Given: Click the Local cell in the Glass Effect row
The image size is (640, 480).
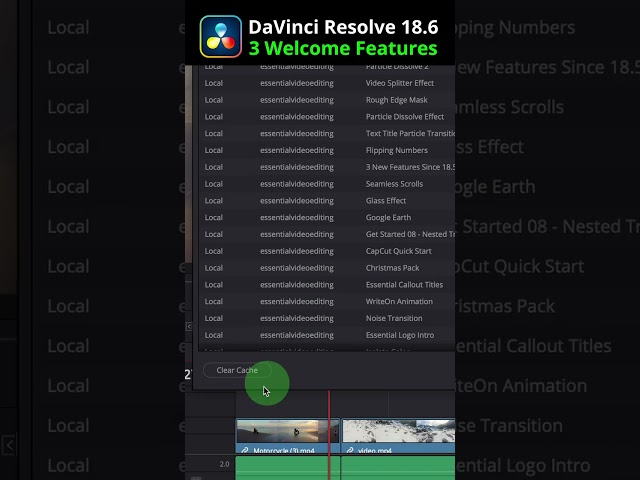Looking at the screenshot, I should coord(213,200).
